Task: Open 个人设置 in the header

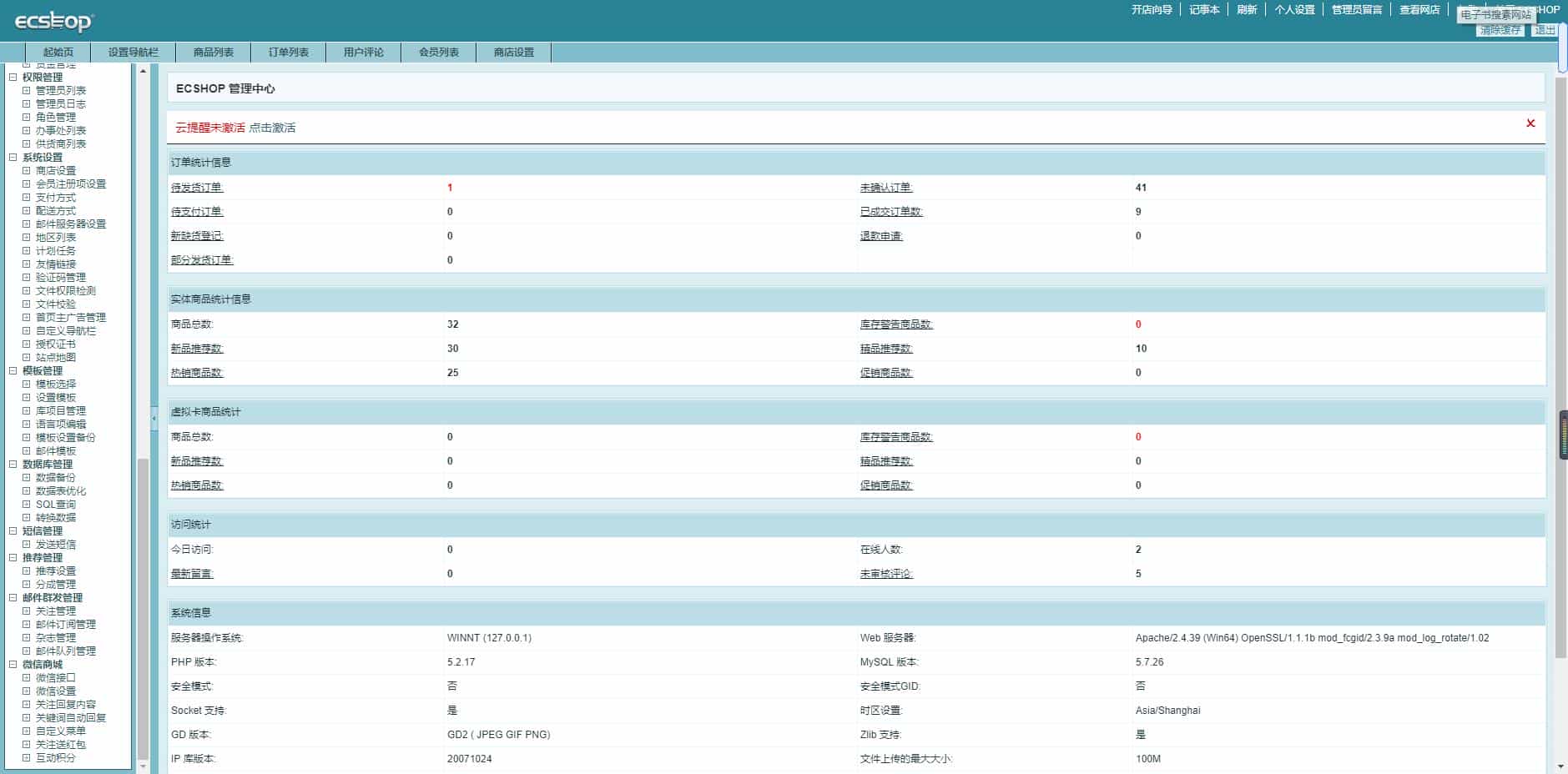Action: pos(1294,10)
